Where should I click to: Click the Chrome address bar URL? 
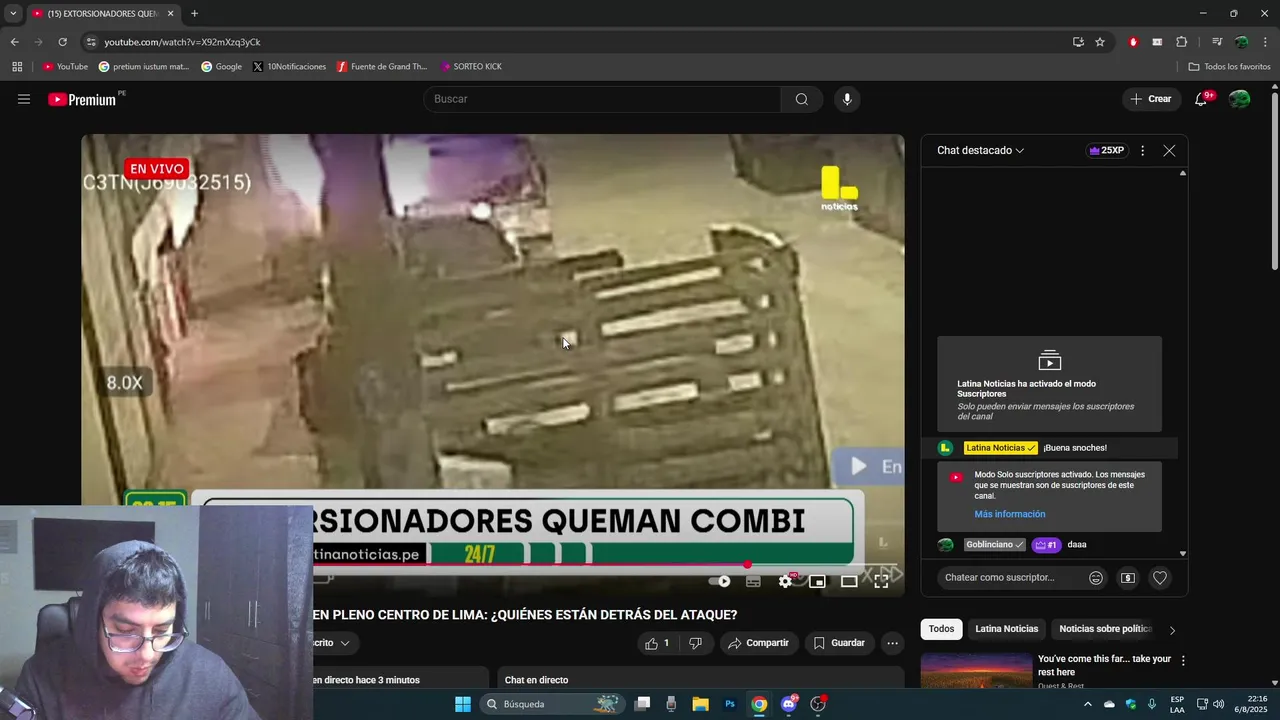[182, 42]
